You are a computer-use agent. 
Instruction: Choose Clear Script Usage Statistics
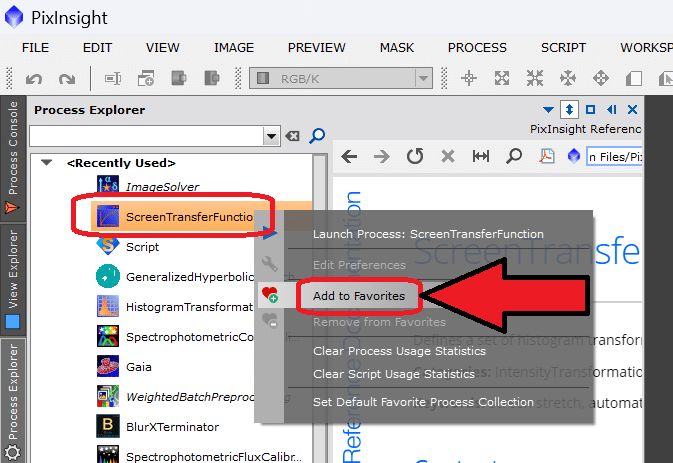point(394,374)
